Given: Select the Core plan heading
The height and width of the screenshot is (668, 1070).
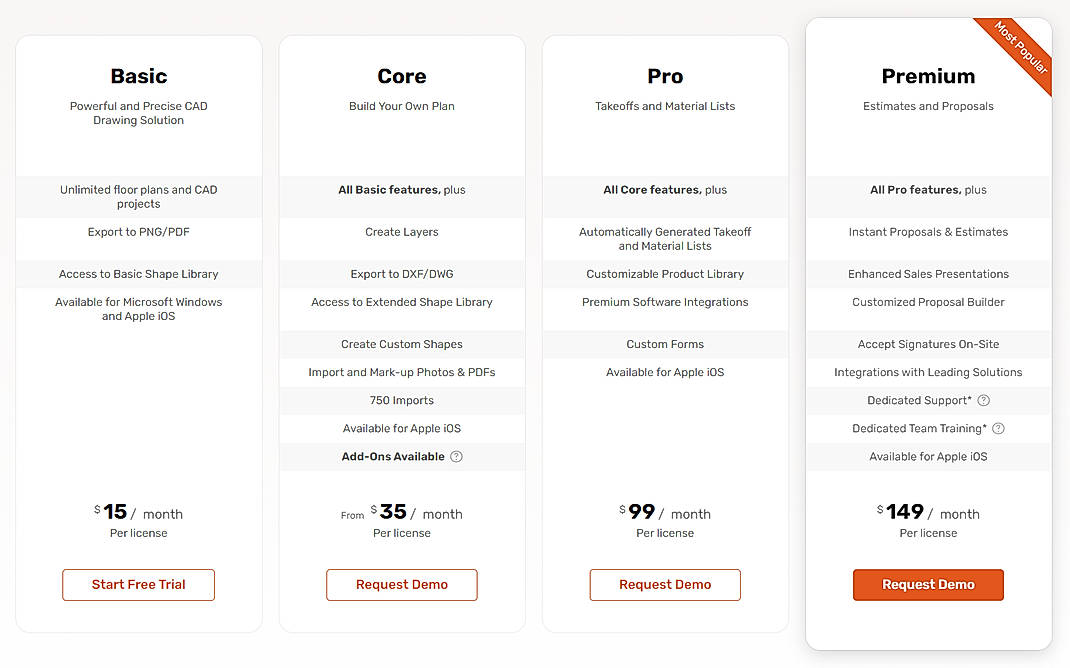Looking at the screenshot, I should [x=401, y=76].
